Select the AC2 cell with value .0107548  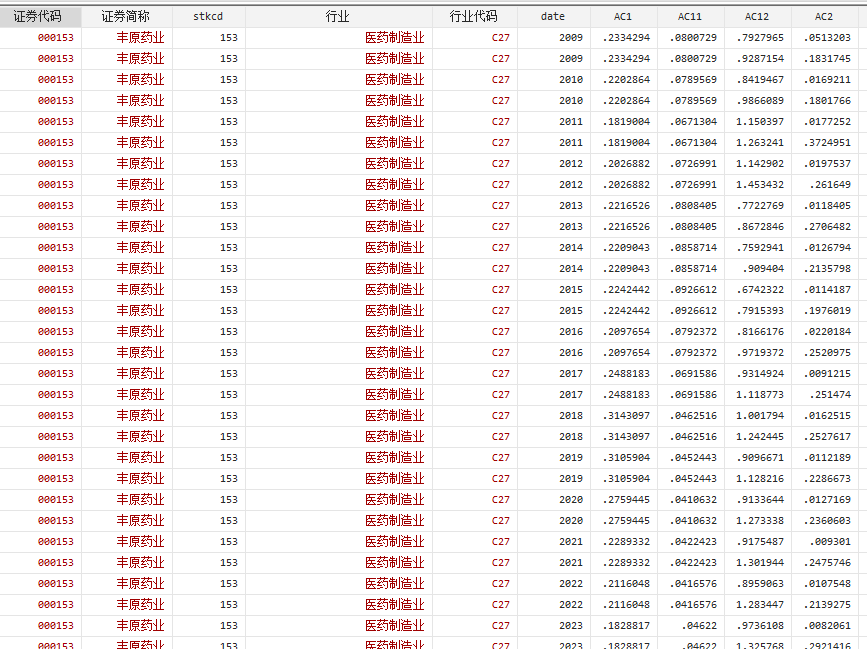827,584
